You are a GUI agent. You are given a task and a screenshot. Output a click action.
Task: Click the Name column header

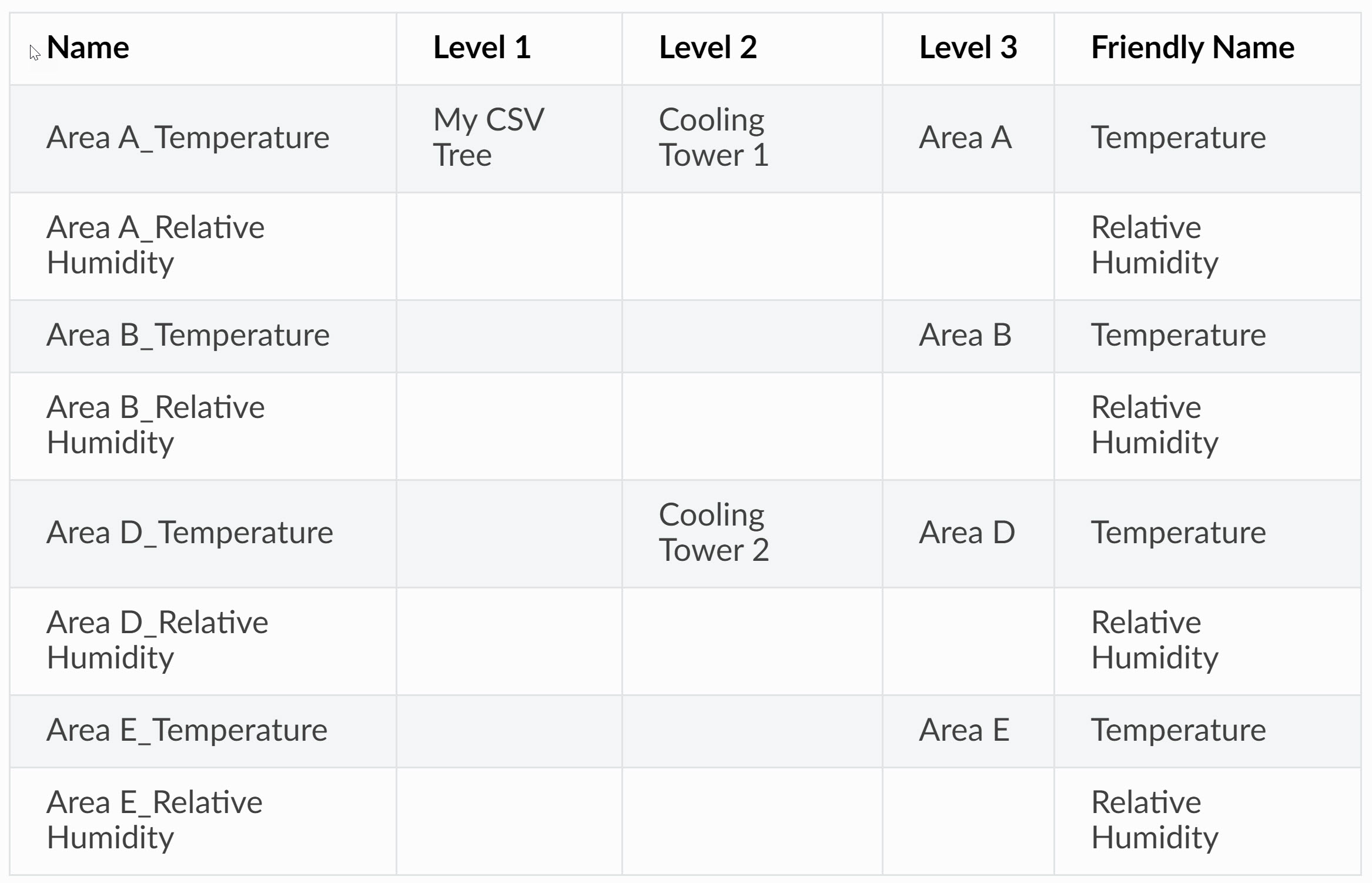[x=203, y=49]
